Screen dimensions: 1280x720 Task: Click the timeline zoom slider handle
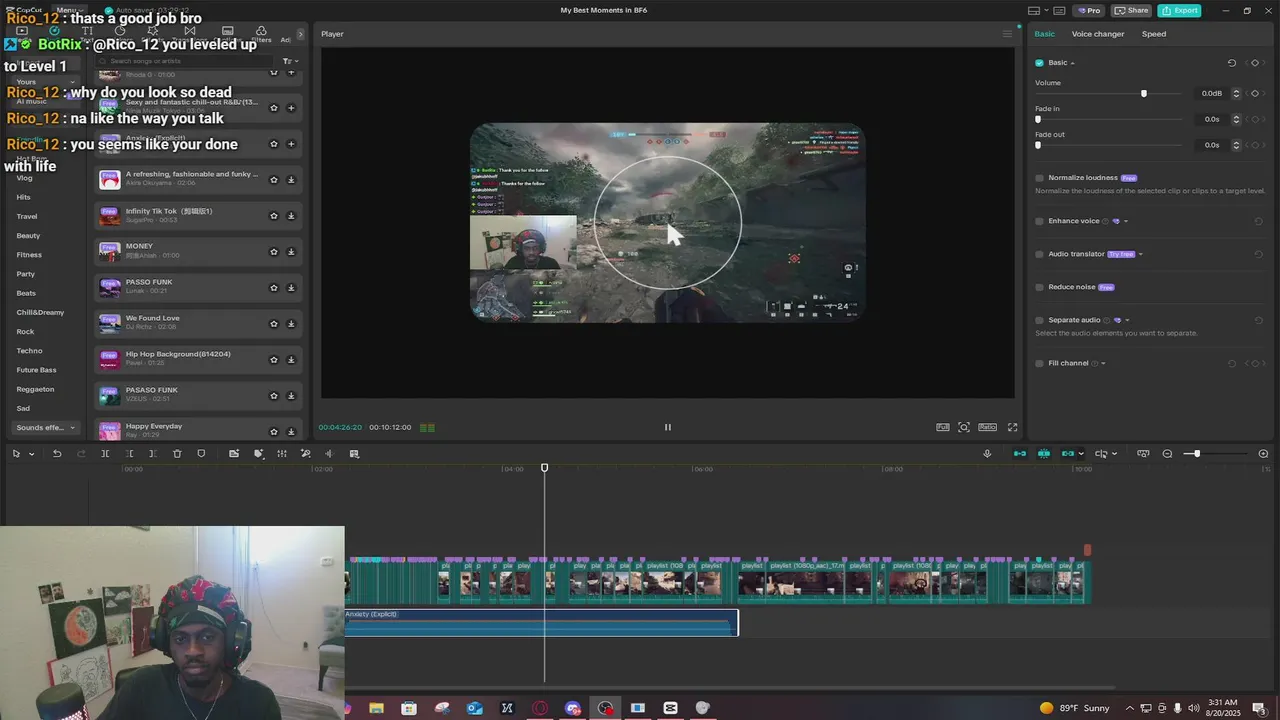(1197, 454)
